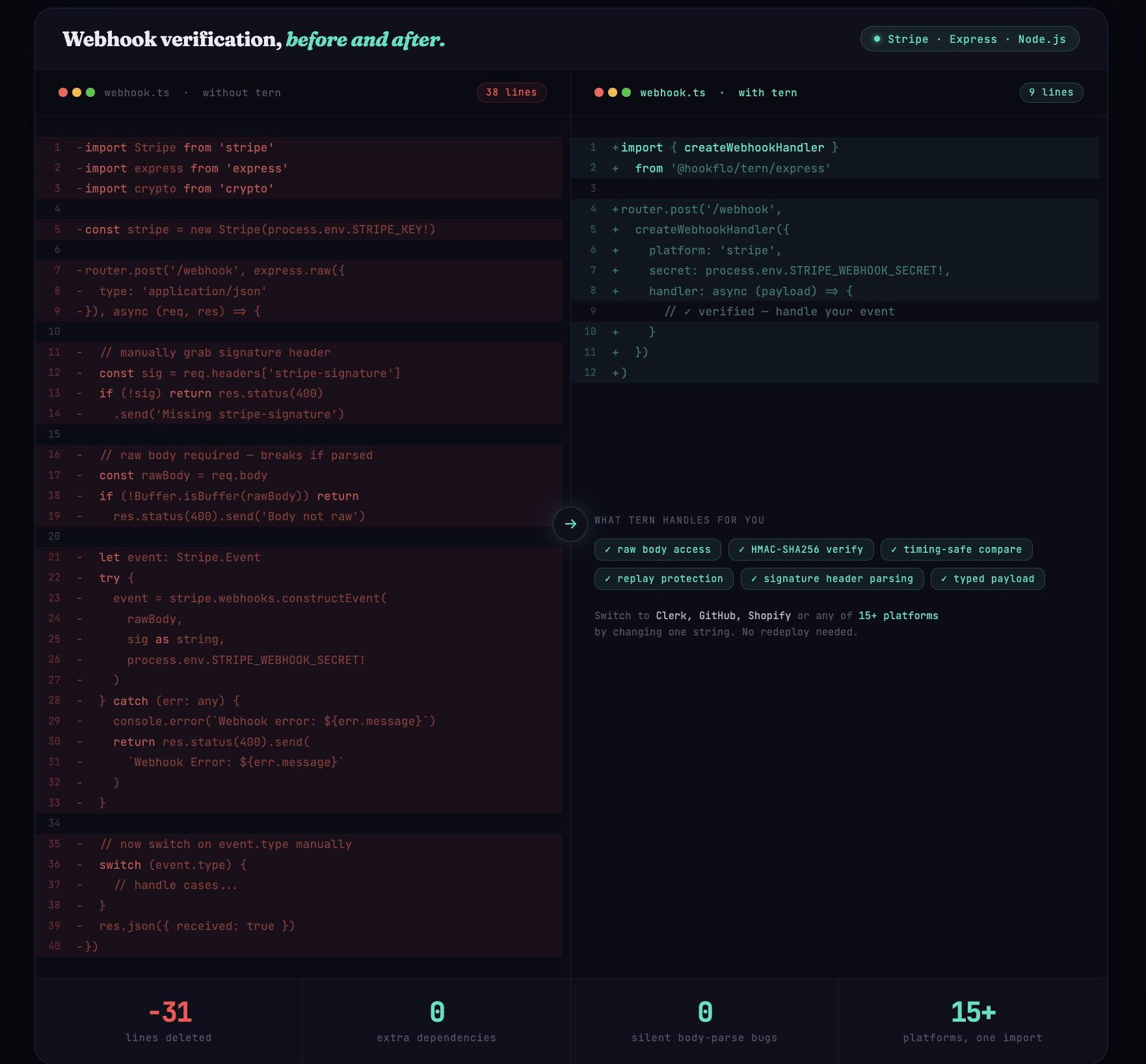Screen dimensions: 1146x1064
Task: Click 'const stripe = new Stripe(...)' line
Action: tap(299, 230)
